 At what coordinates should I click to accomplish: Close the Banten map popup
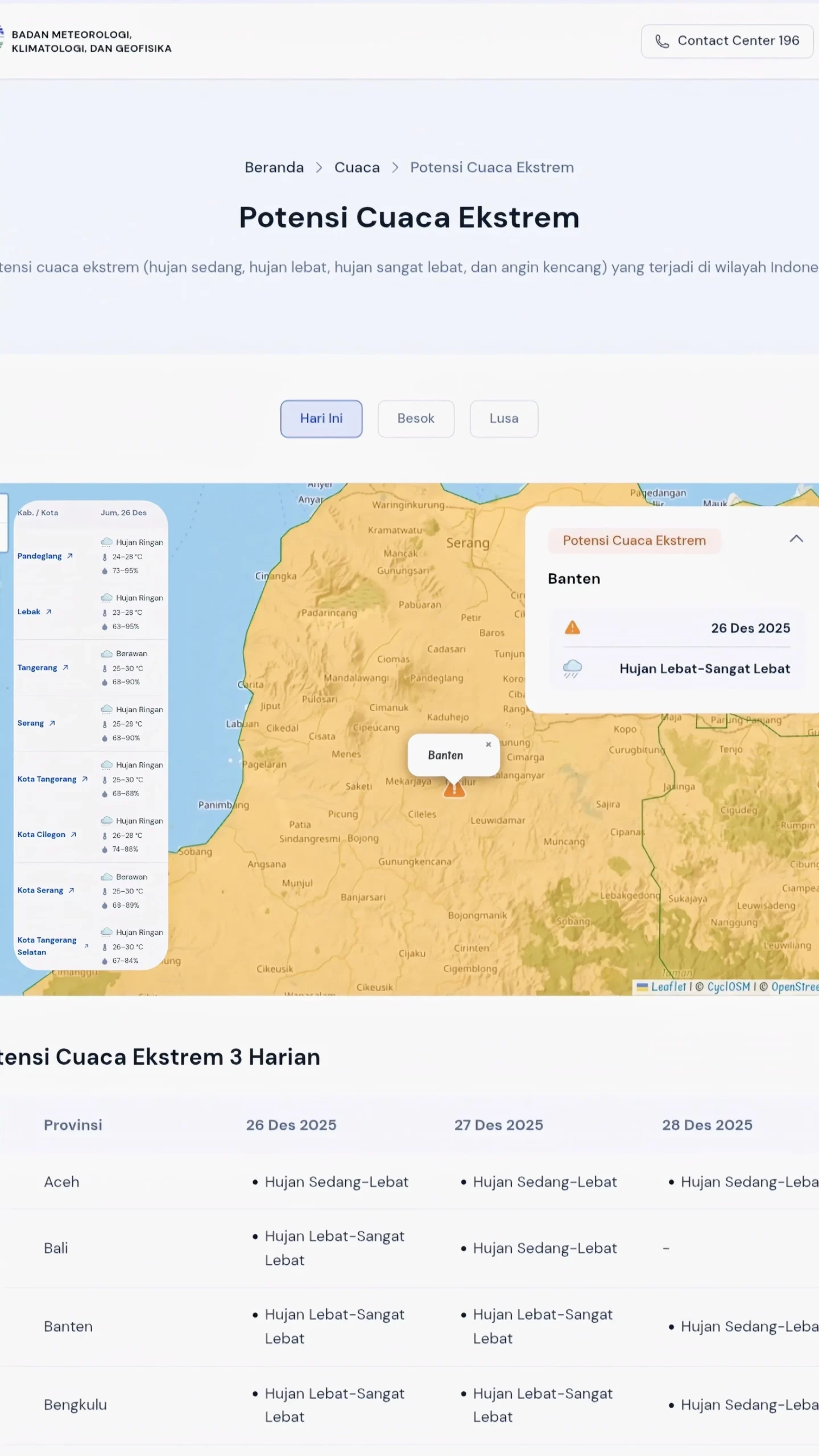point(488,744)
